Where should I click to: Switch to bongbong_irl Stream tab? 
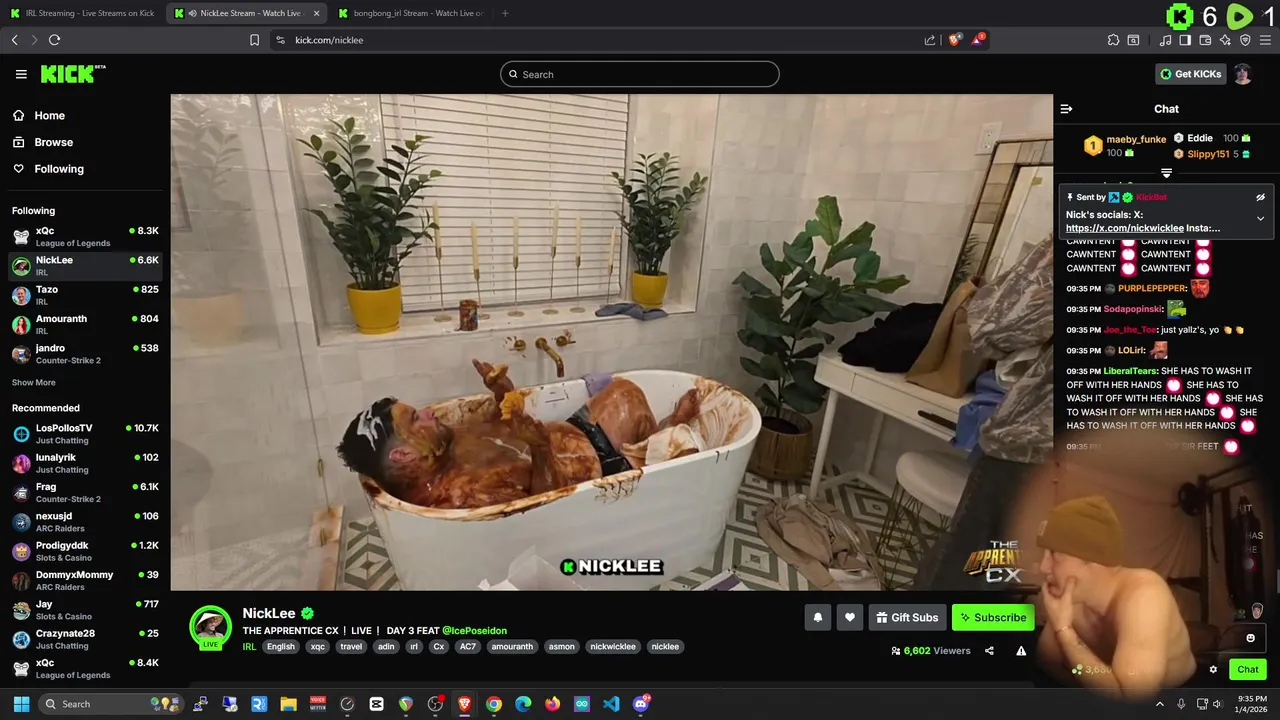coord(410,13)
